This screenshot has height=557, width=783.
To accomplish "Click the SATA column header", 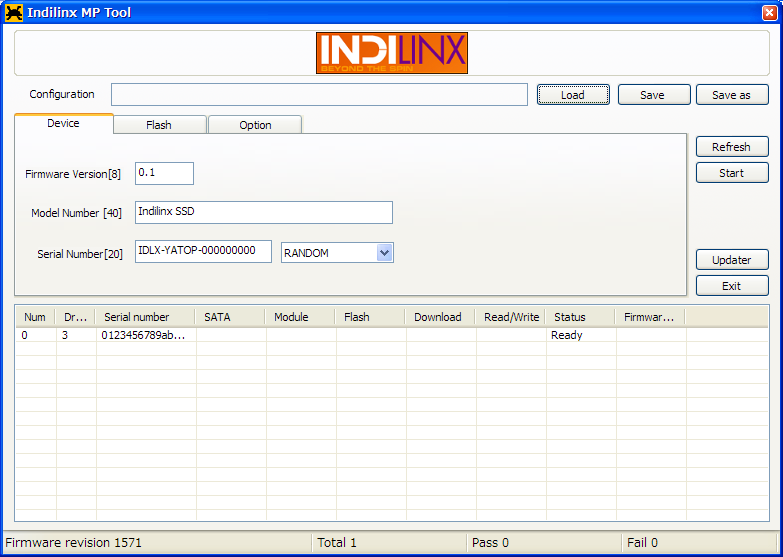I will click(x=230, y=317).
